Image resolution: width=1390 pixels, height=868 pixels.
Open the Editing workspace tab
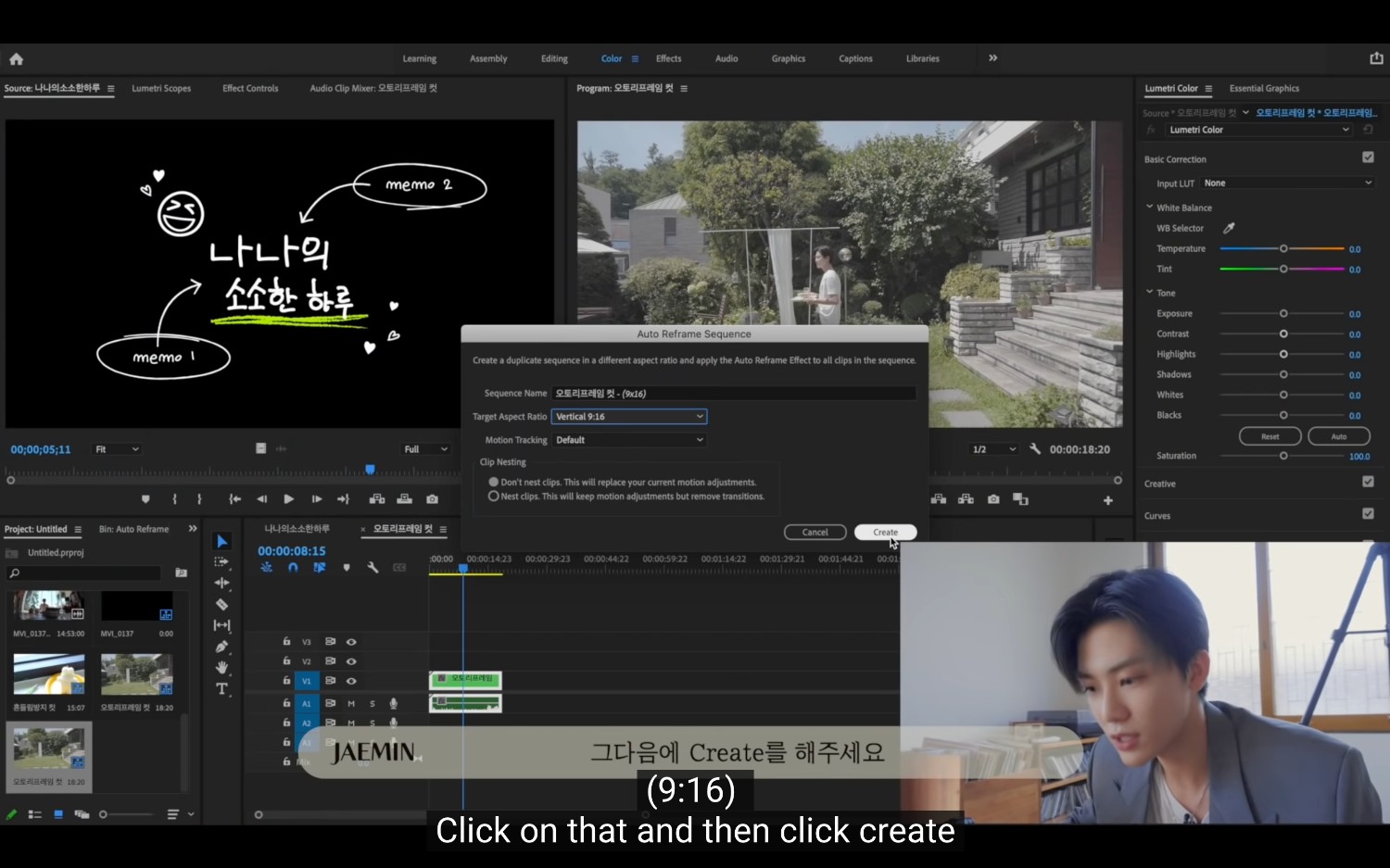point(554,58)
